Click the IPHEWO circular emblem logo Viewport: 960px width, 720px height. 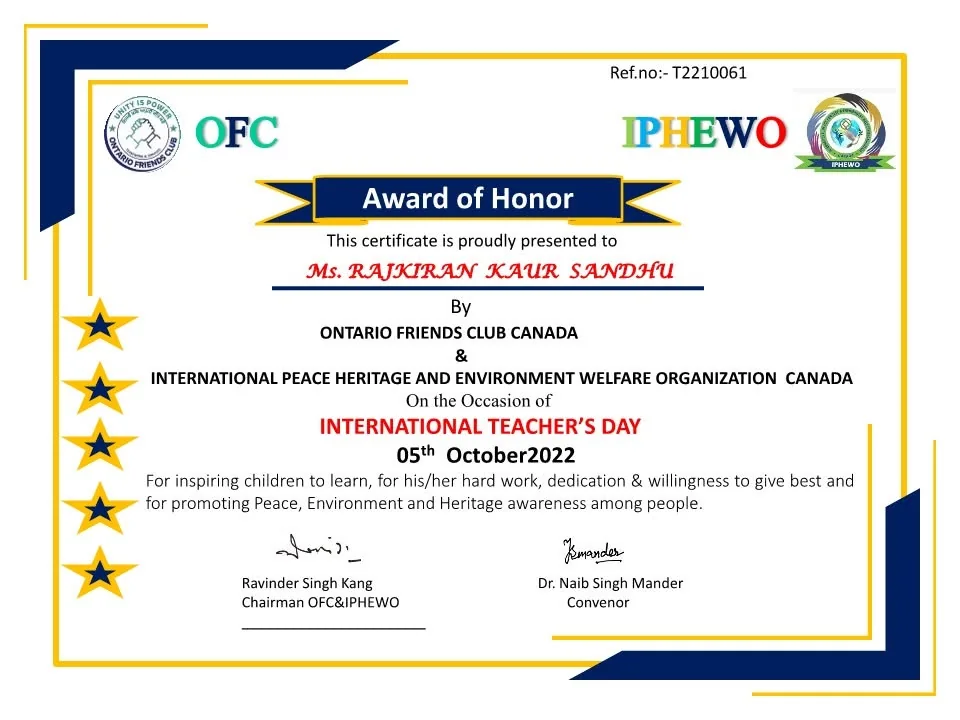pyautogui.click(x=846, y=131)
